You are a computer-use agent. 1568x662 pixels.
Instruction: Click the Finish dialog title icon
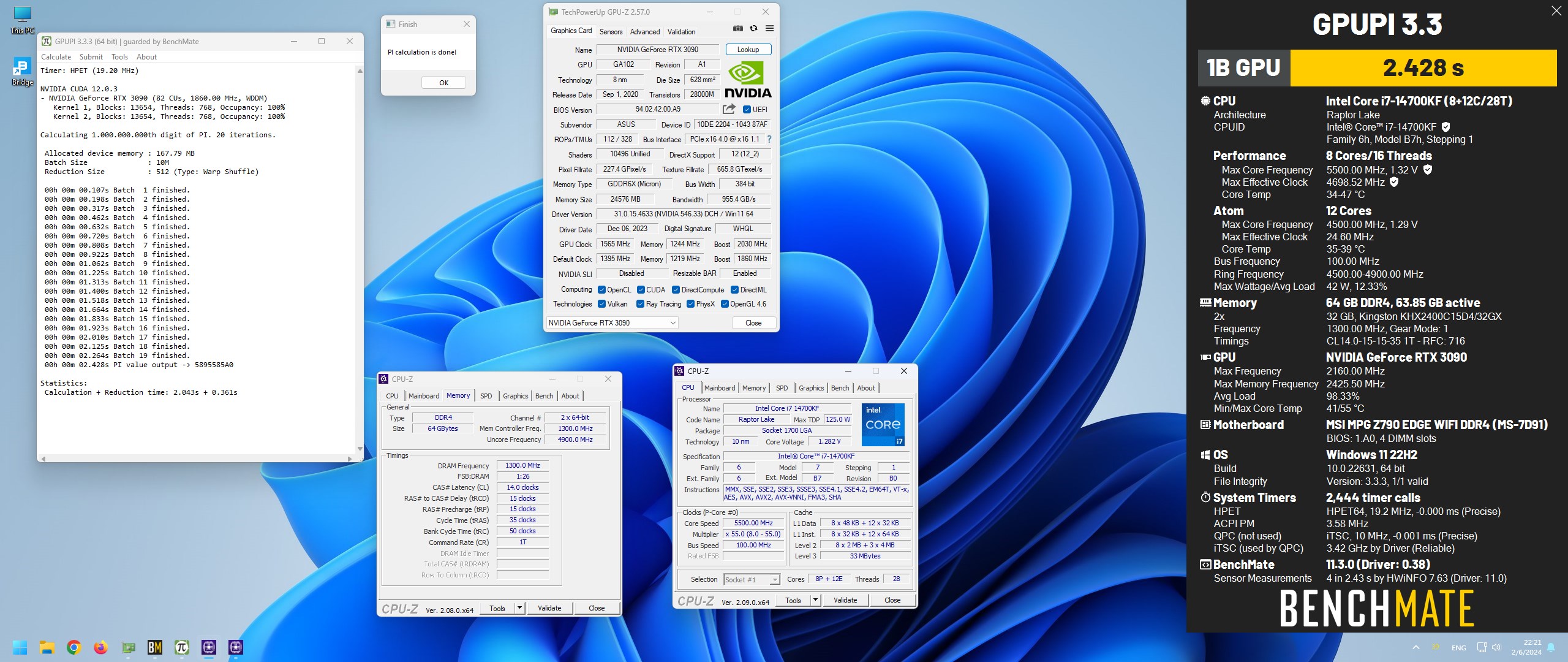click(391, 24)
